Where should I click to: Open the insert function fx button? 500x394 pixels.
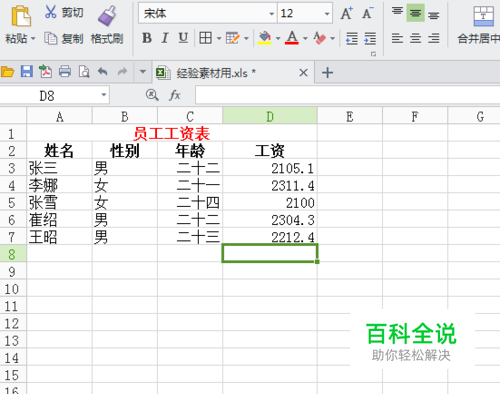[175, 95]
